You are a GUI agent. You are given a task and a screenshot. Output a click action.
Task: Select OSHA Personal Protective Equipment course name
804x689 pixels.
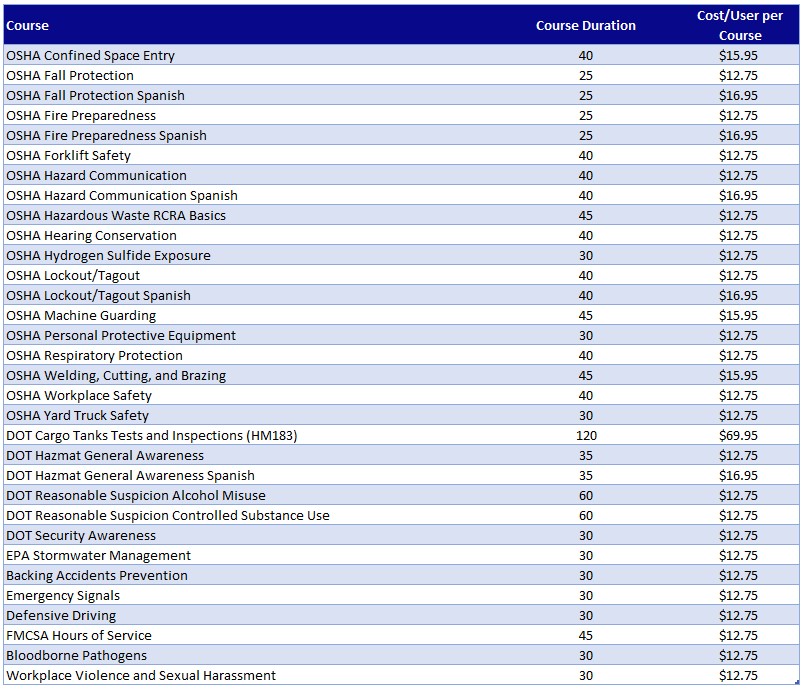pos(121,335)
